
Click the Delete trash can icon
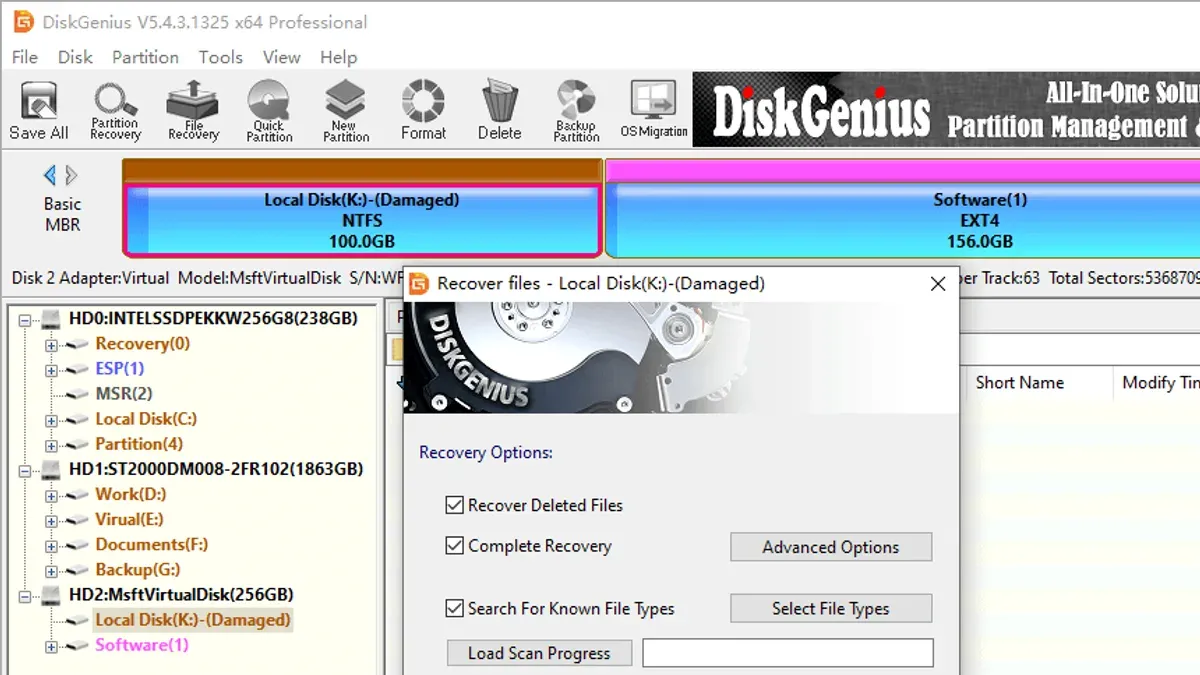click(x=499, y=111)
